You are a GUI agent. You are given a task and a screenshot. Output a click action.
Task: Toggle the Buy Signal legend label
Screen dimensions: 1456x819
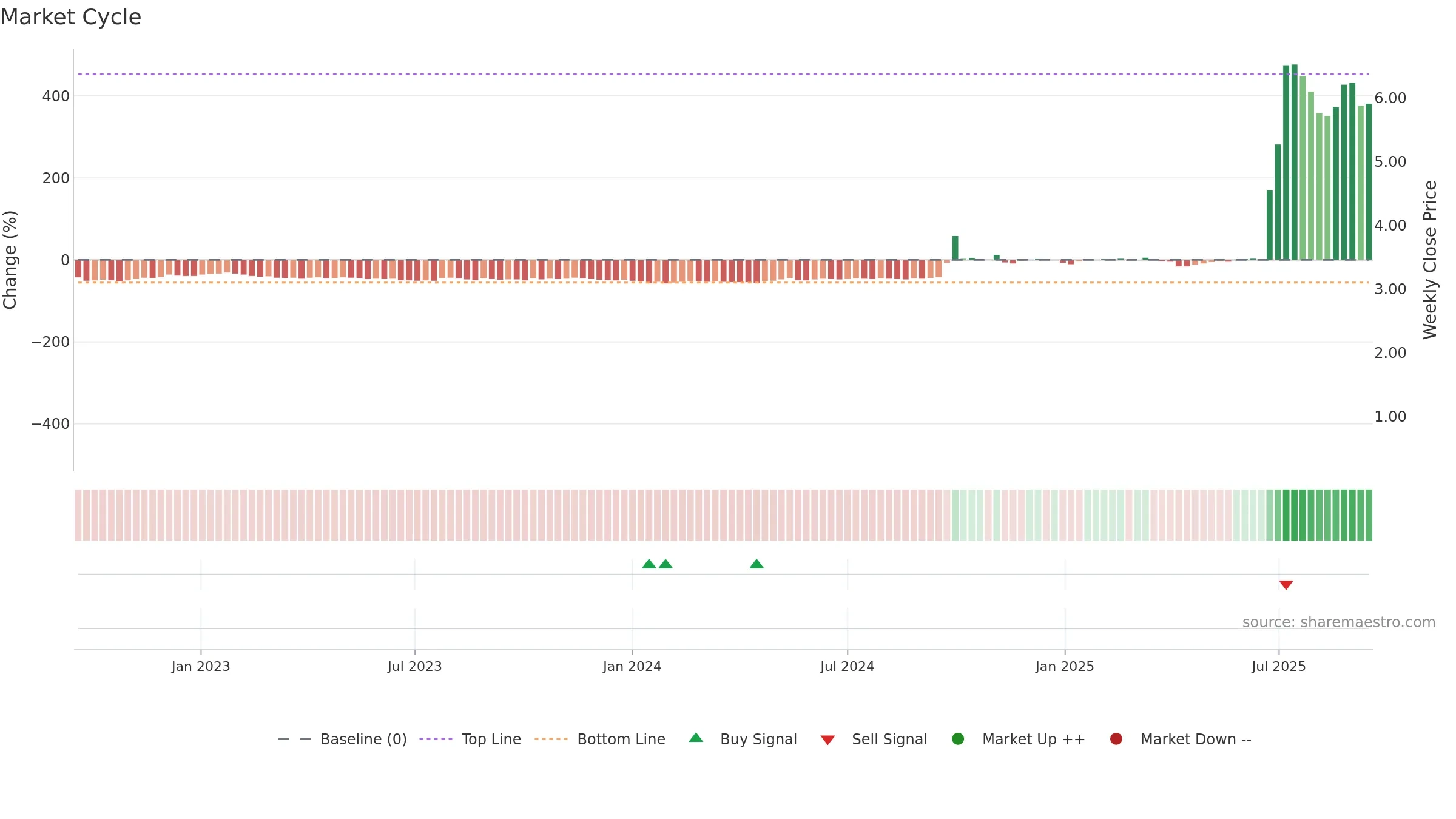click(x=758, y=740)
